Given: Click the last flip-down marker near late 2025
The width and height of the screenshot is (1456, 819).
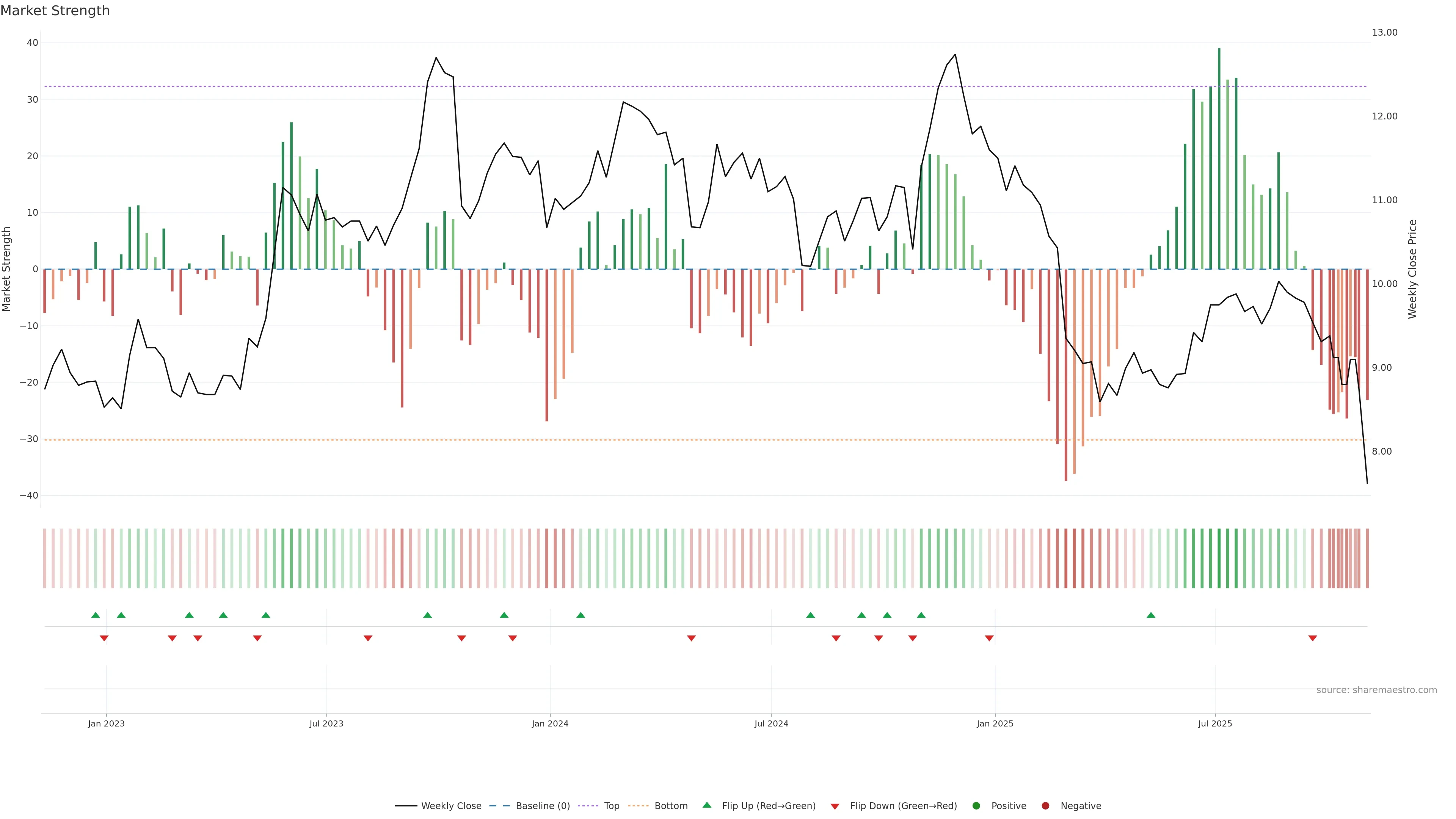Looking at the screenshot, I should (1312, 638).
